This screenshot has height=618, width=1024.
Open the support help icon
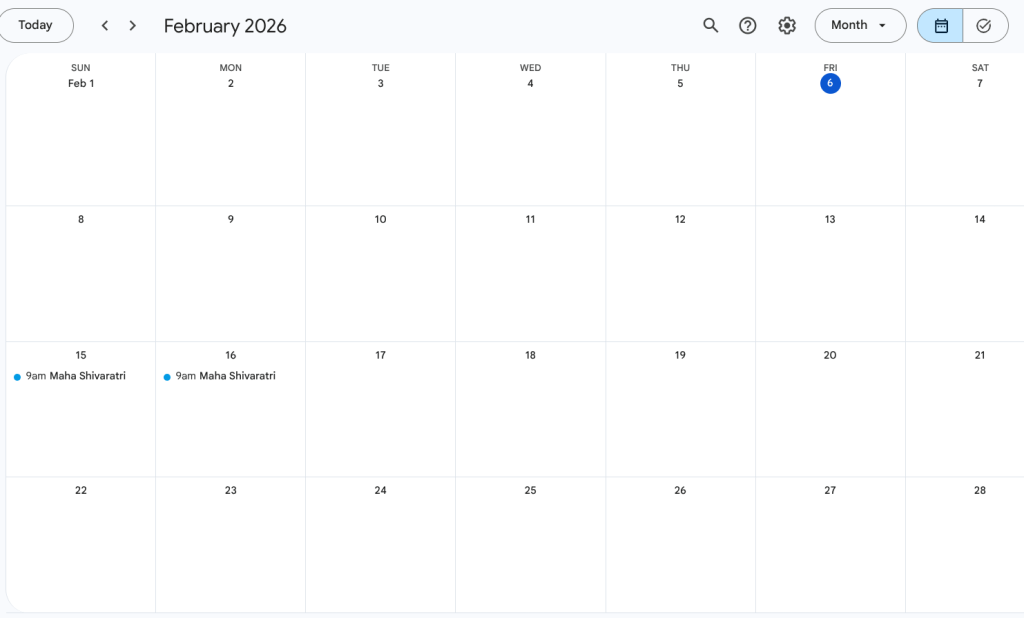tap(748, 26)
